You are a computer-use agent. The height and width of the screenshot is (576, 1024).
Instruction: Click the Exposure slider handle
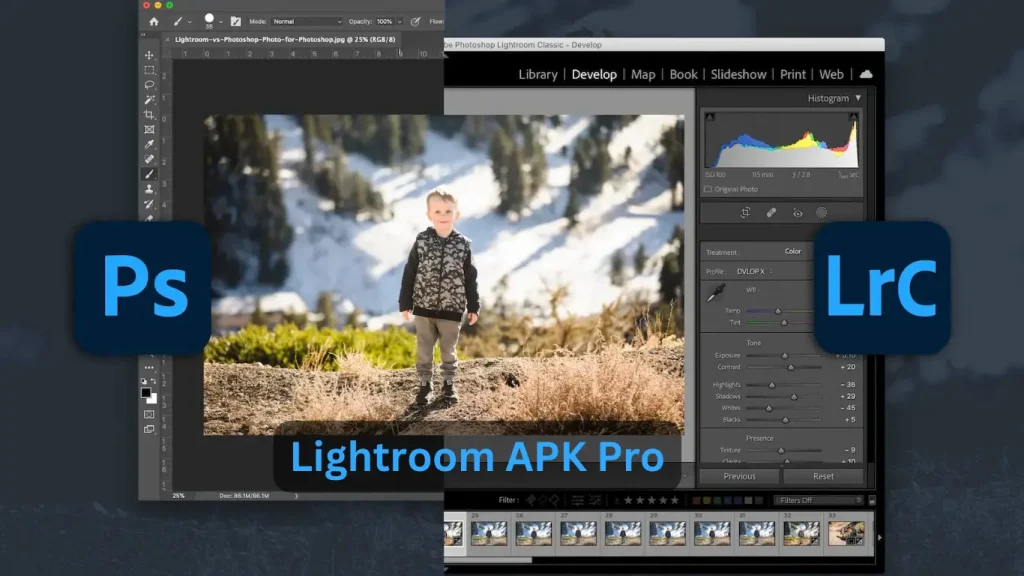784,356
